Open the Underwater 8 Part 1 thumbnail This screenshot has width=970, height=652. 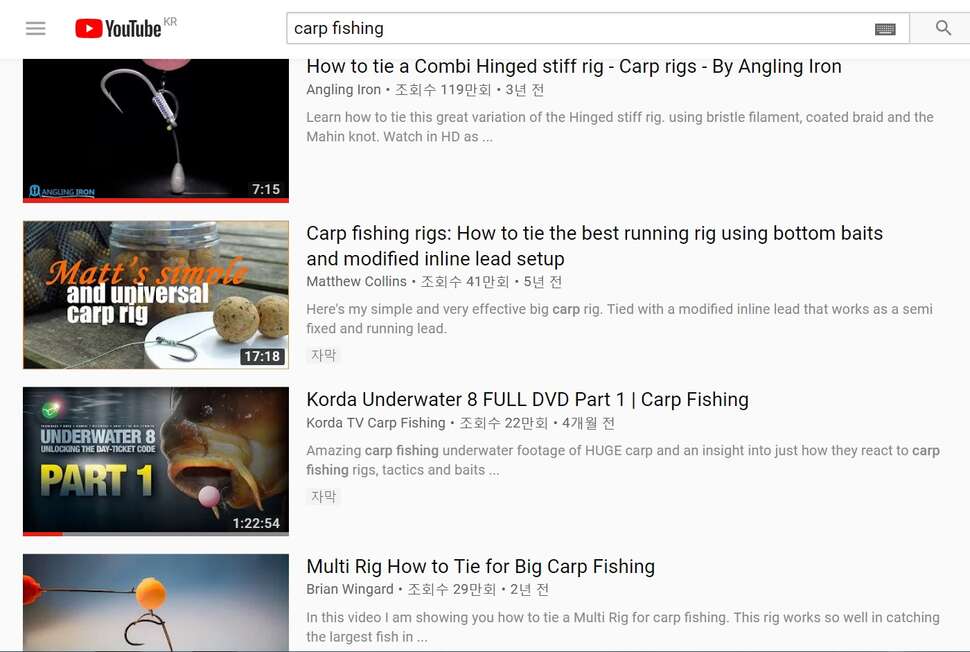(156, 461)
